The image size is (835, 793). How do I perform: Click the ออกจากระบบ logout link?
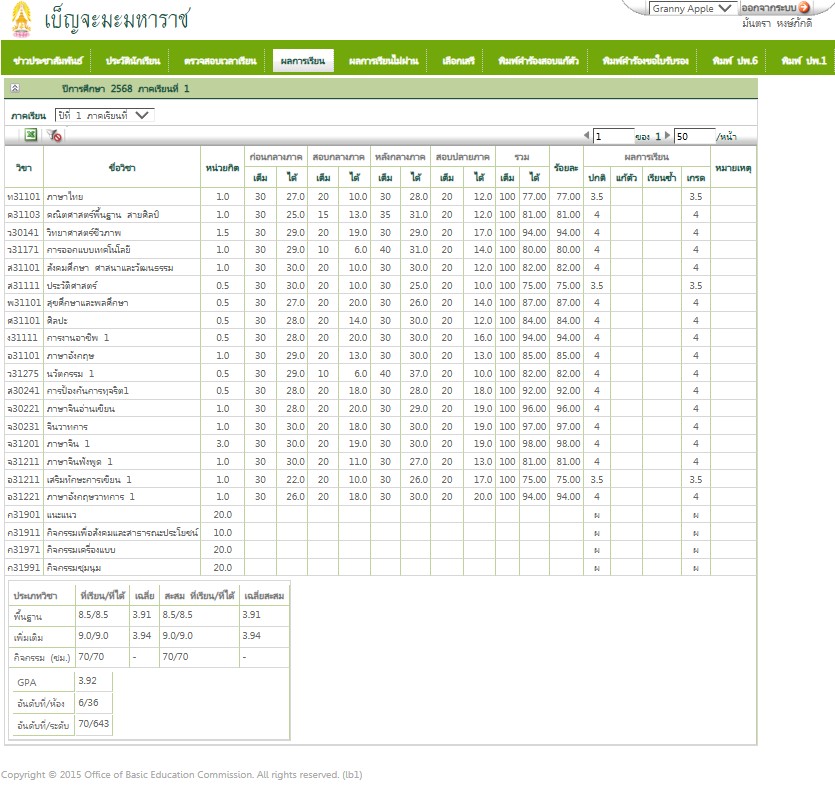[768, 8]
